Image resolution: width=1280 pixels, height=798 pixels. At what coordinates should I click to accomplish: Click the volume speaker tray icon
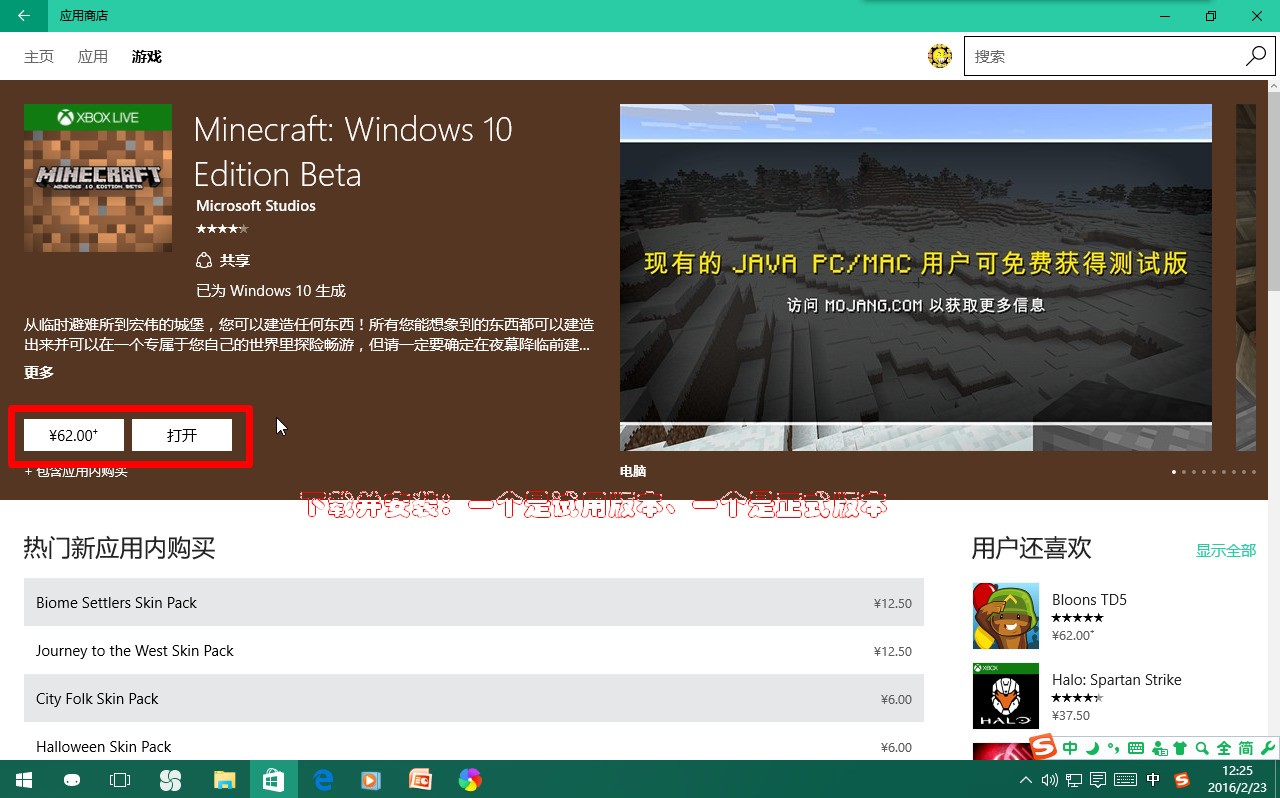point(1049,779)
